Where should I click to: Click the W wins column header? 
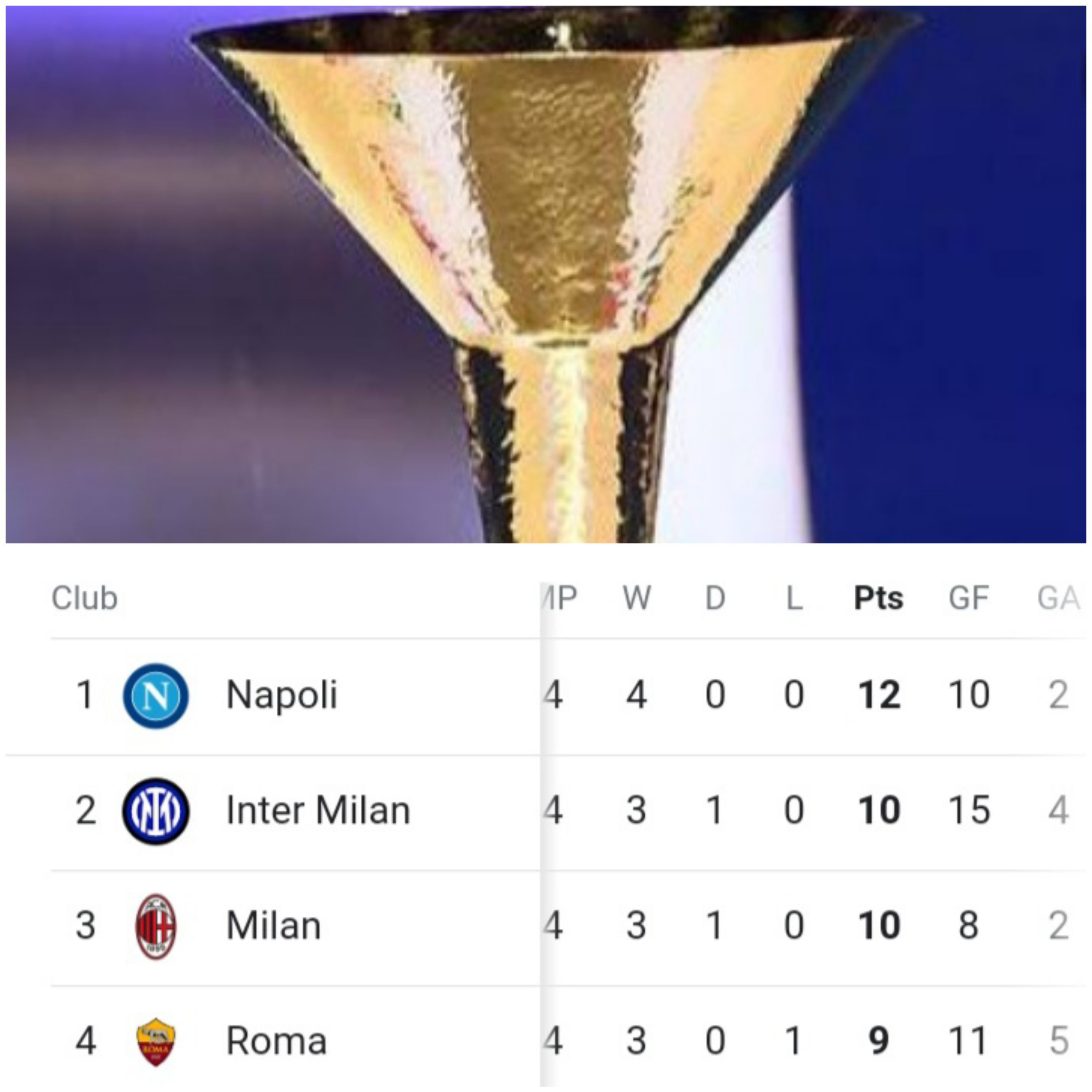pos(637,597)
